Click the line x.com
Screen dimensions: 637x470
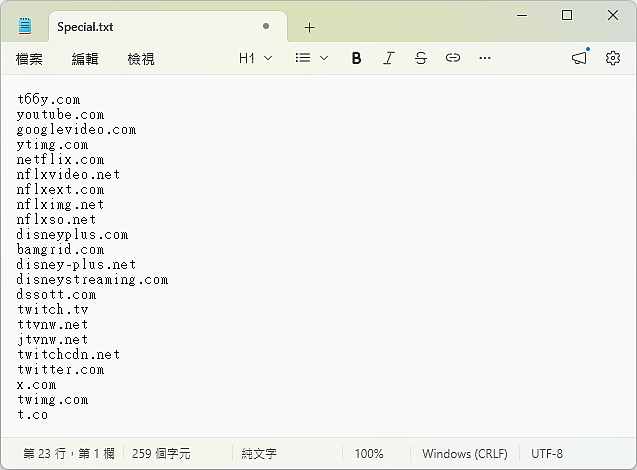pyautogui.click(x=37, y=385)
